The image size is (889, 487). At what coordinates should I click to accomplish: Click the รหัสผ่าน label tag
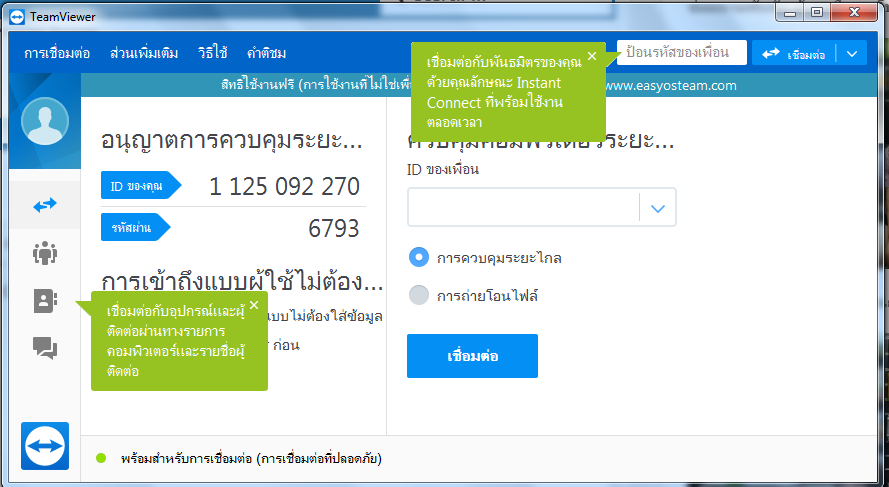(x=135, y=227)
